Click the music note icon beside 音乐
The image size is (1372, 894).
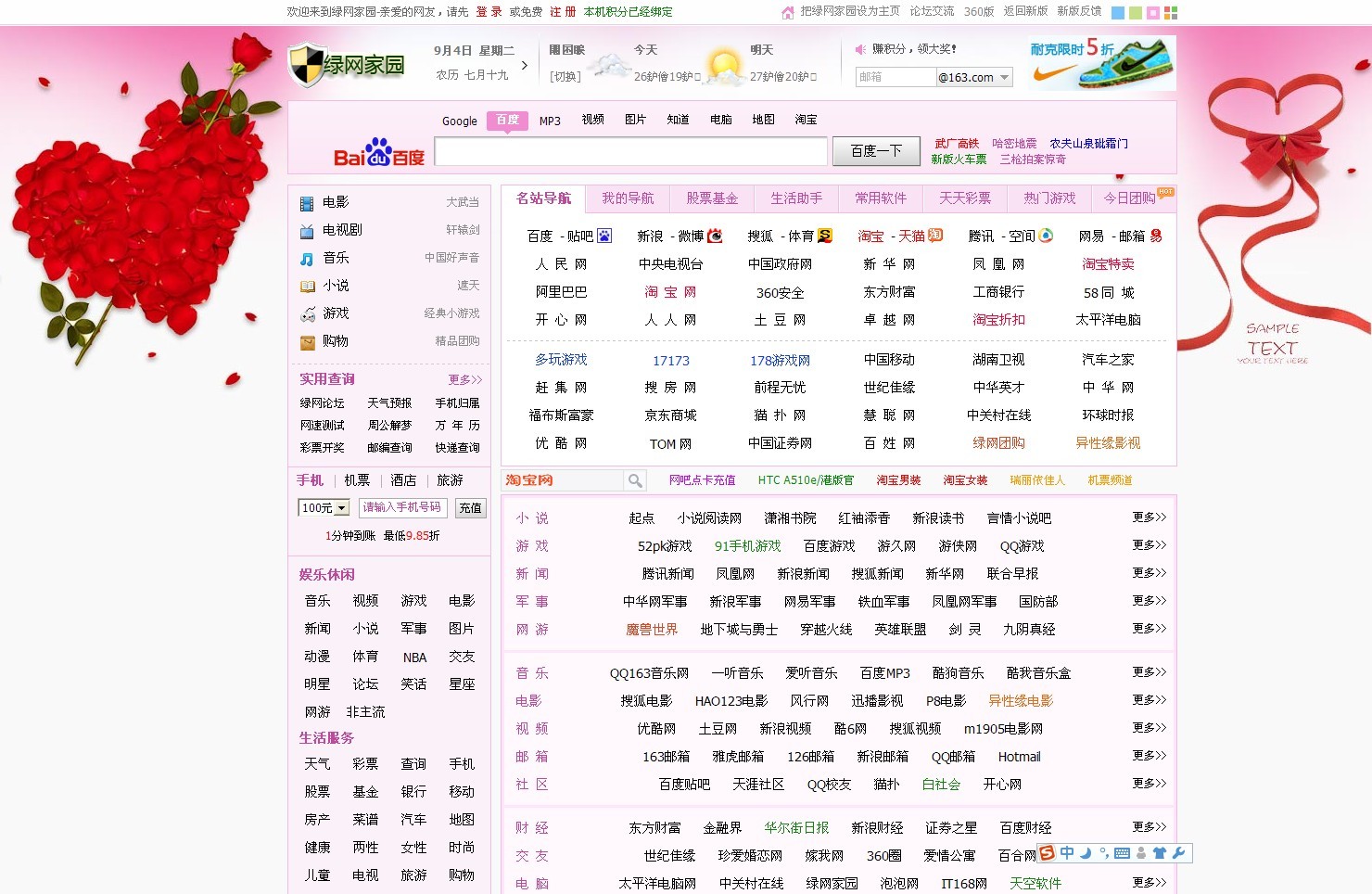(307, 259)
